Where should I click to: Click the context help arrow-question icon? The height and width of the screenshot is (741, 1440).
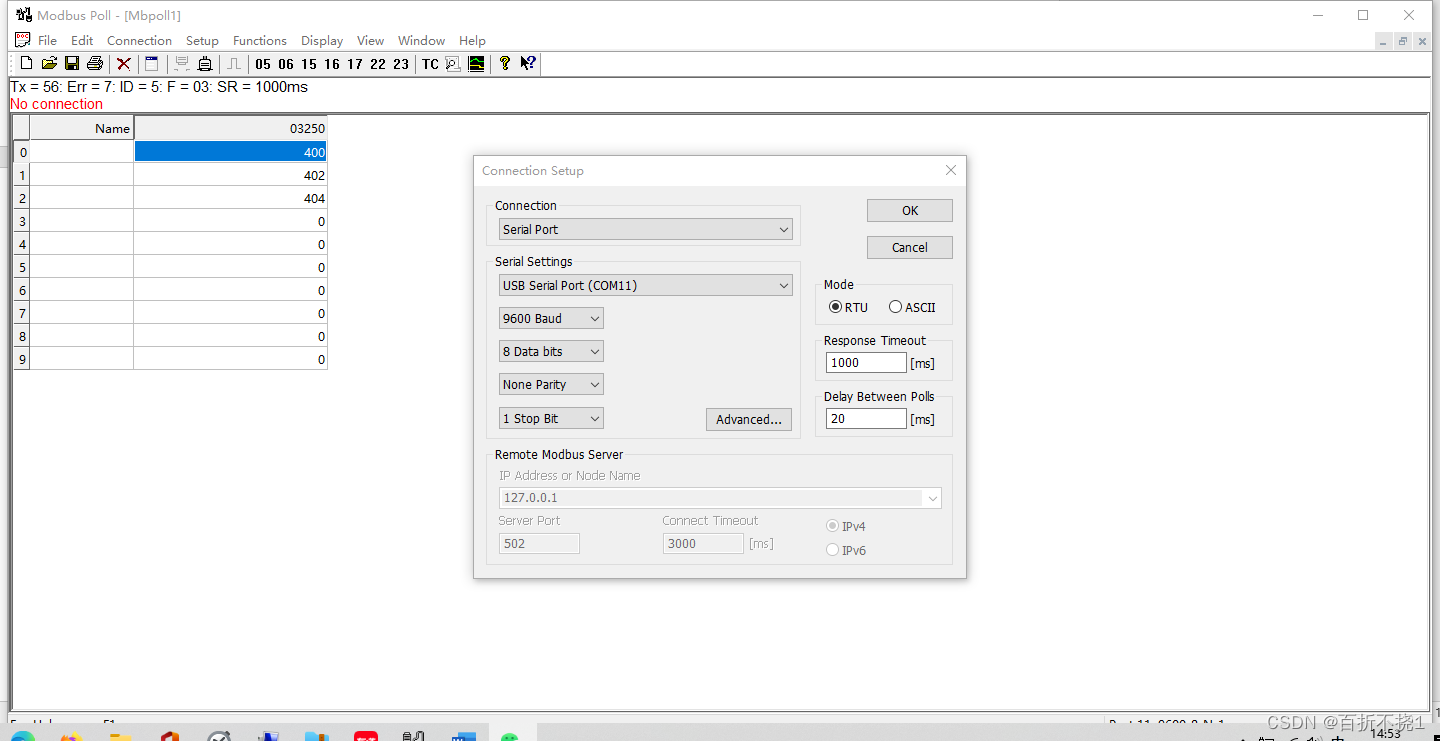coord(528,63)
